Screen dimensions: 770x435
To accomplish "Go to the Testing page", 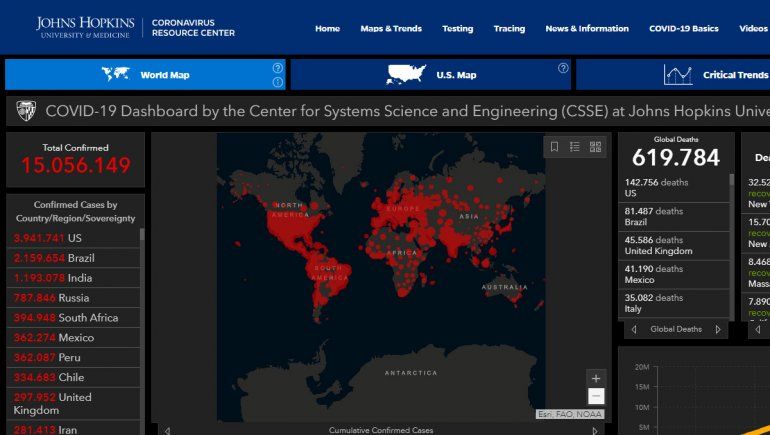I will point(457,28).
